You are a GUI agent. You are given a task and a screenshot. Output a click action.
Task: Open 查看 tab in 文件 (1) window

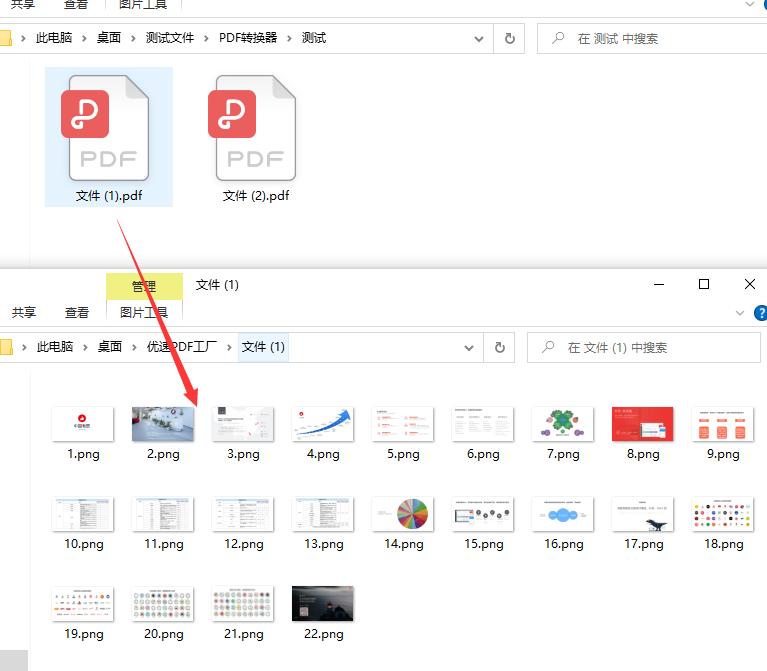(x=77, y=312)
